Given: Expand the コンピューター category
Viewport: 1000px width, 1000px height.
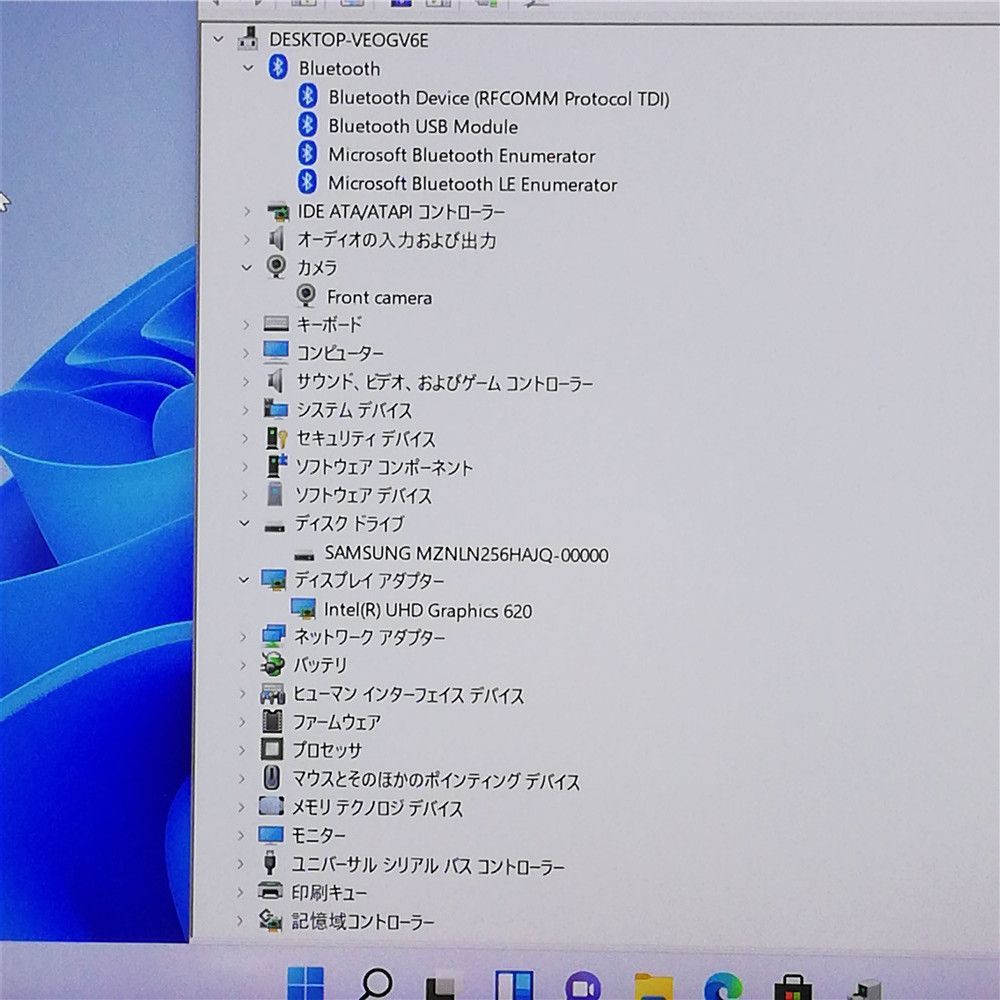Looking at the screenshot, I should [x=246, y=353].
